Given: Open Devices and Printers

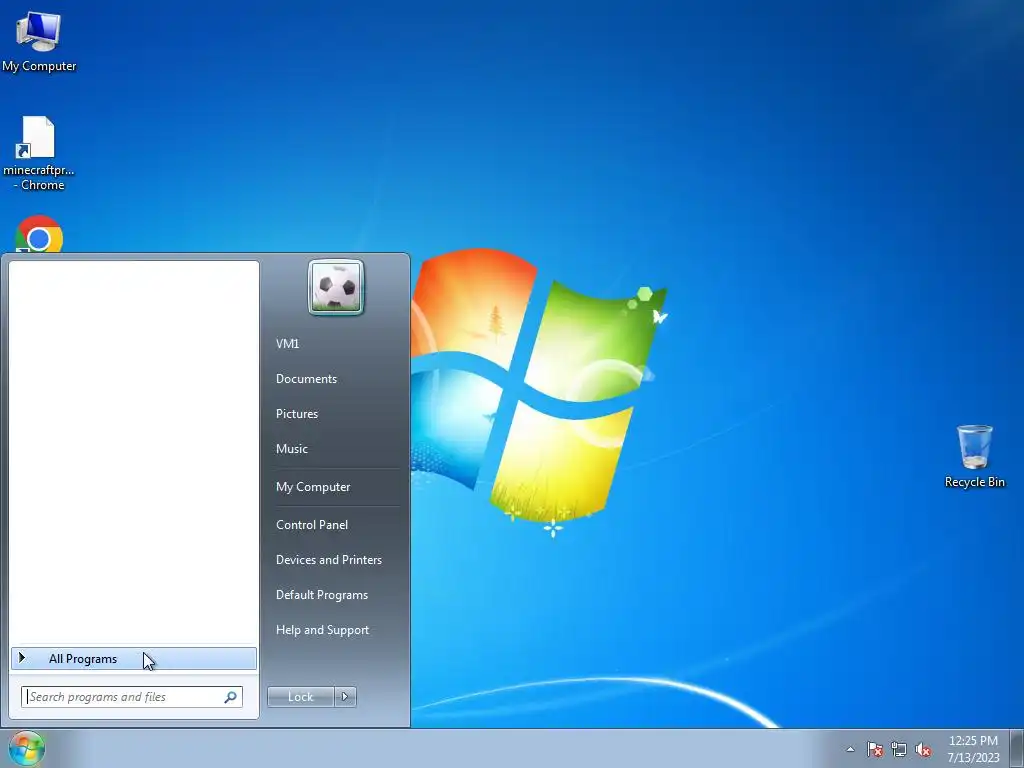Looking at the screenshot, I should [x=328, y=560].
